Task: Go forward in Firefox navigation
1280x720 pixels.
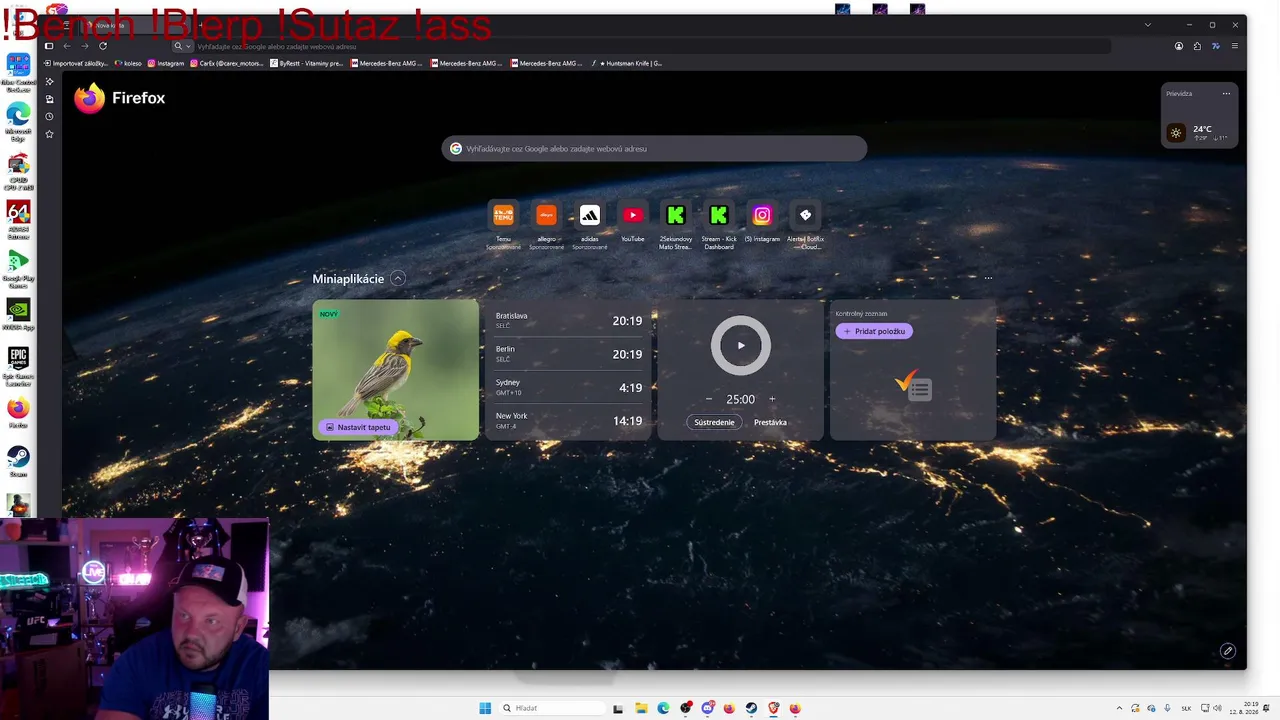Action: 84,46
